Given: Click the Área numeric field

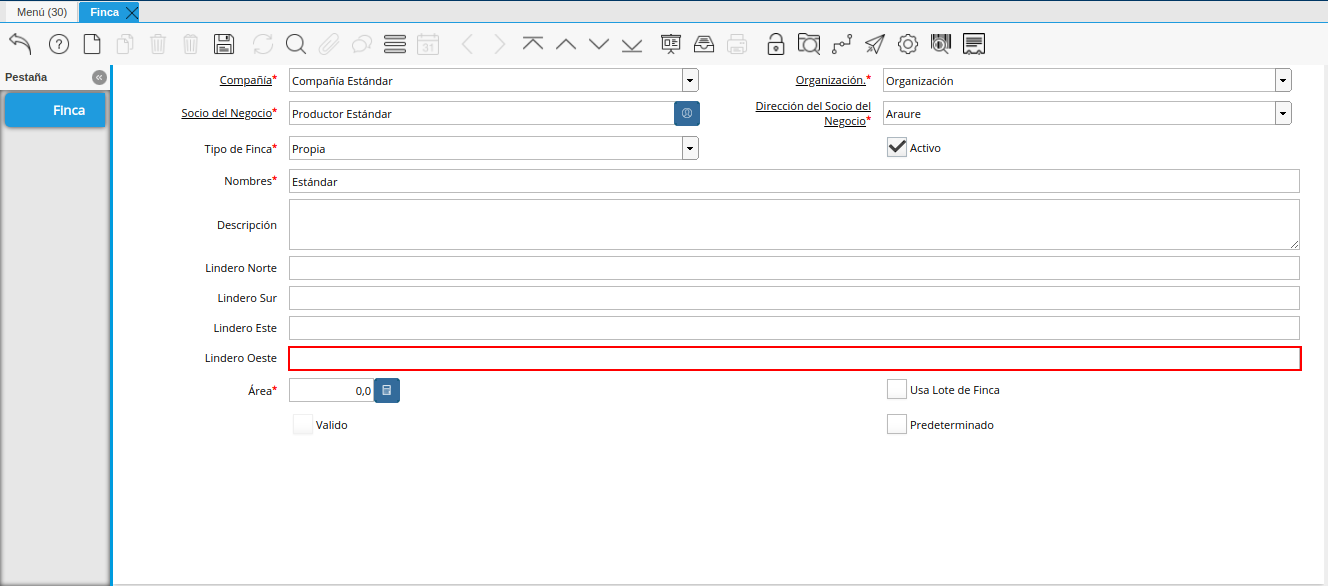Looking at the screenshot, I should tap(331, 390).
